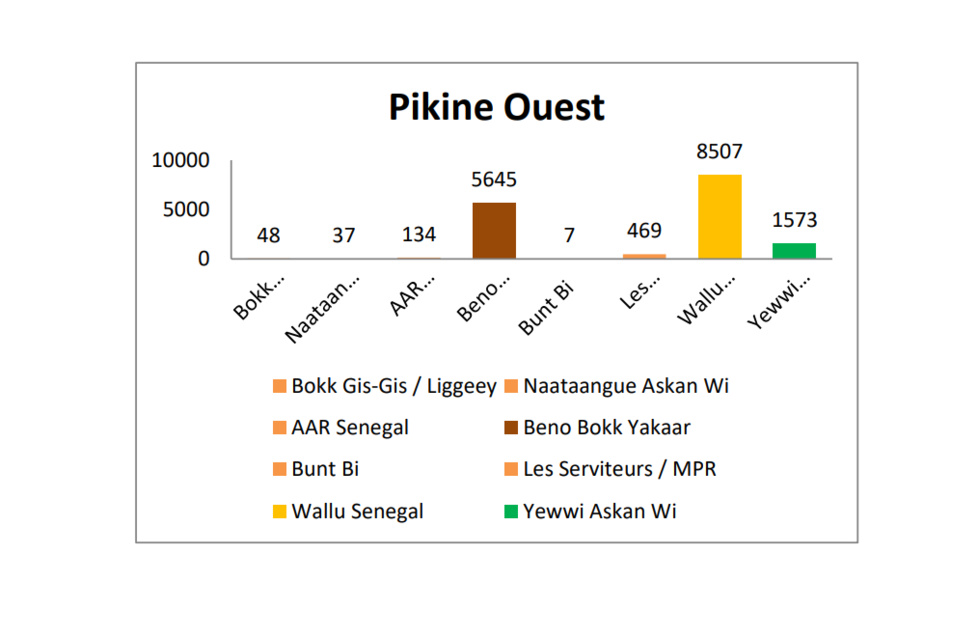Screen dimensions: 978x637
Task: Select legend text "Wallu Senegal"
Action: tap(357, 512)
